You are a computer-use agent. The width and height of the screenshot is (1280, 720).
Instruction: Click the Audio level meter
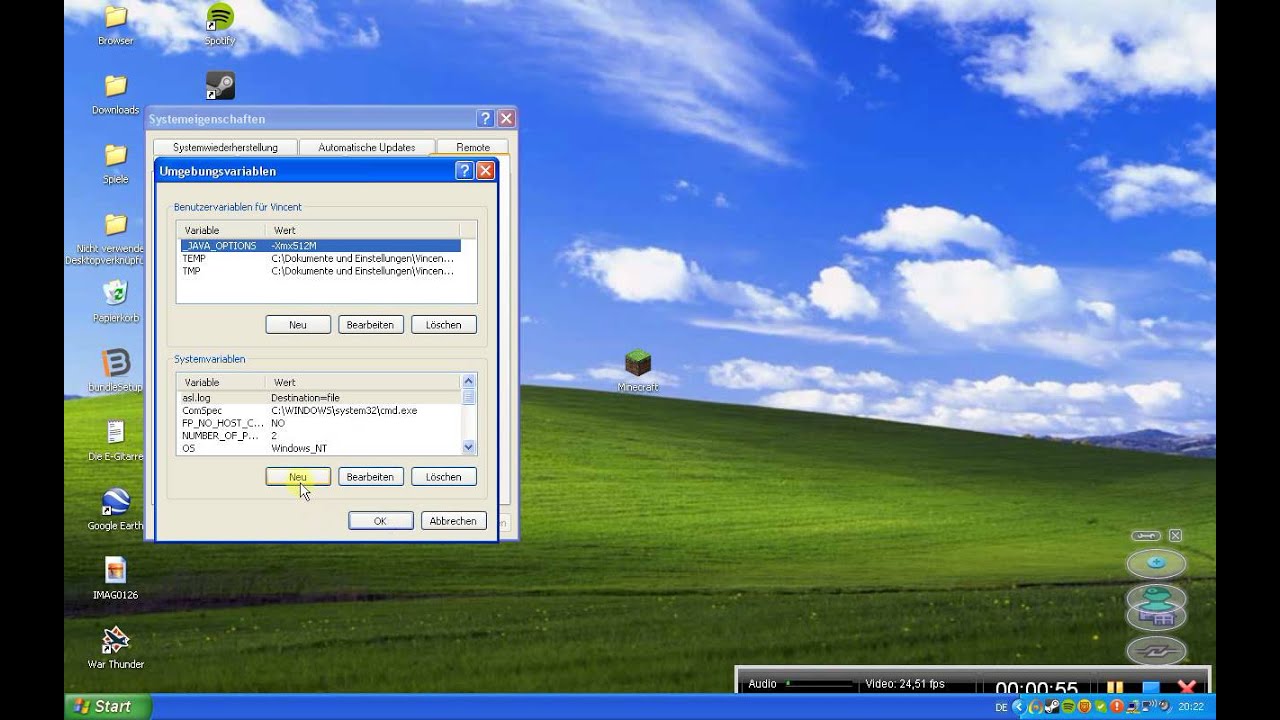coord(819,684)
